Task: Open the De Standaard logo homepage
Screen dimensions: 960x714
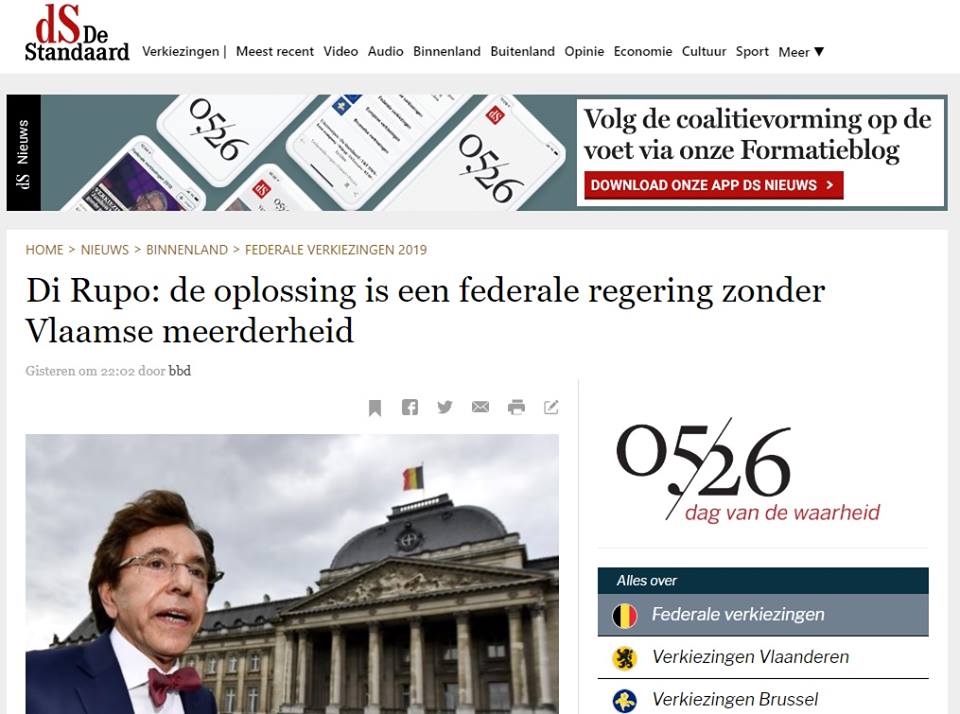Action: tap(77, 33)
